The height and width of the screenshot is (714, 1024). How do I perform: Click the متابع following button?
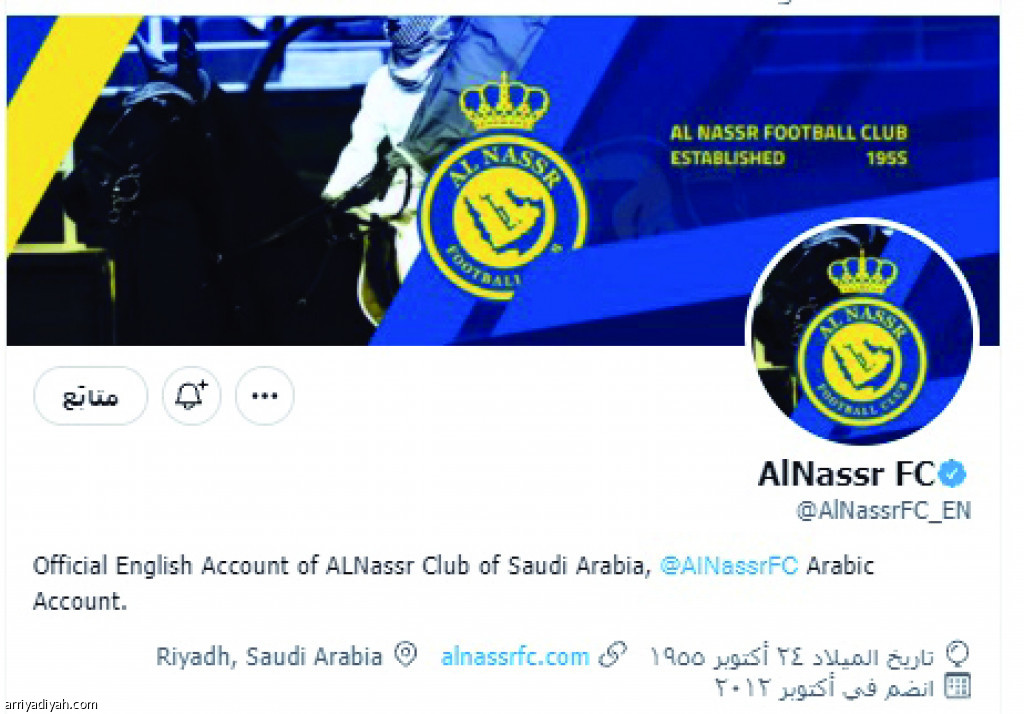click(91, 396)
